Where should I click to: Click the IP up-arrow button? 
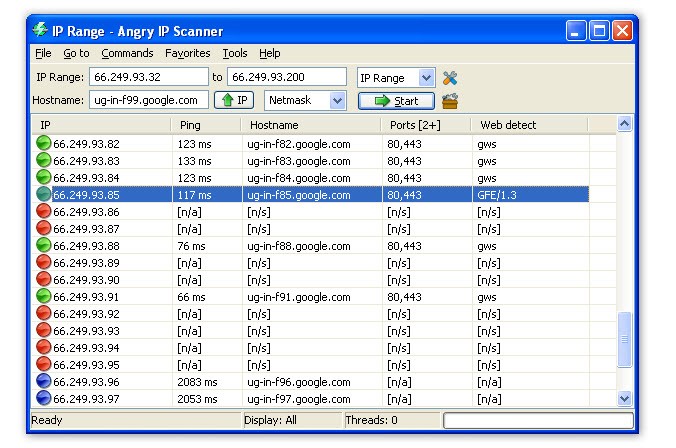point(234,100)
